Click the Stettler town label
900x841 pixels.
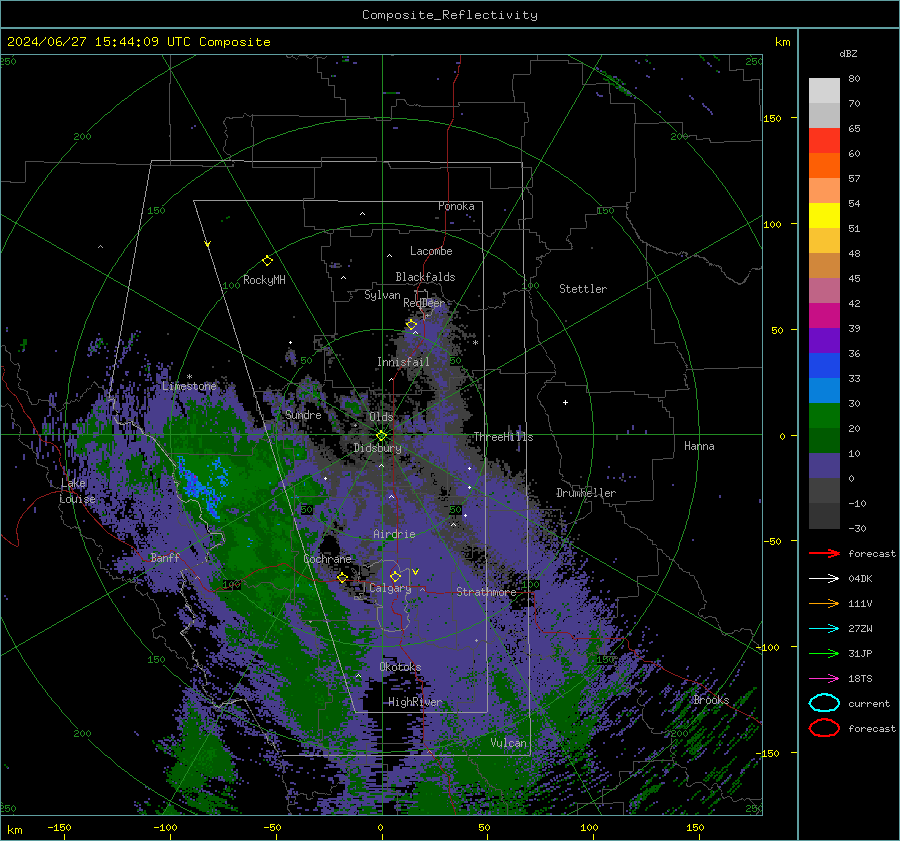[583, 289]
